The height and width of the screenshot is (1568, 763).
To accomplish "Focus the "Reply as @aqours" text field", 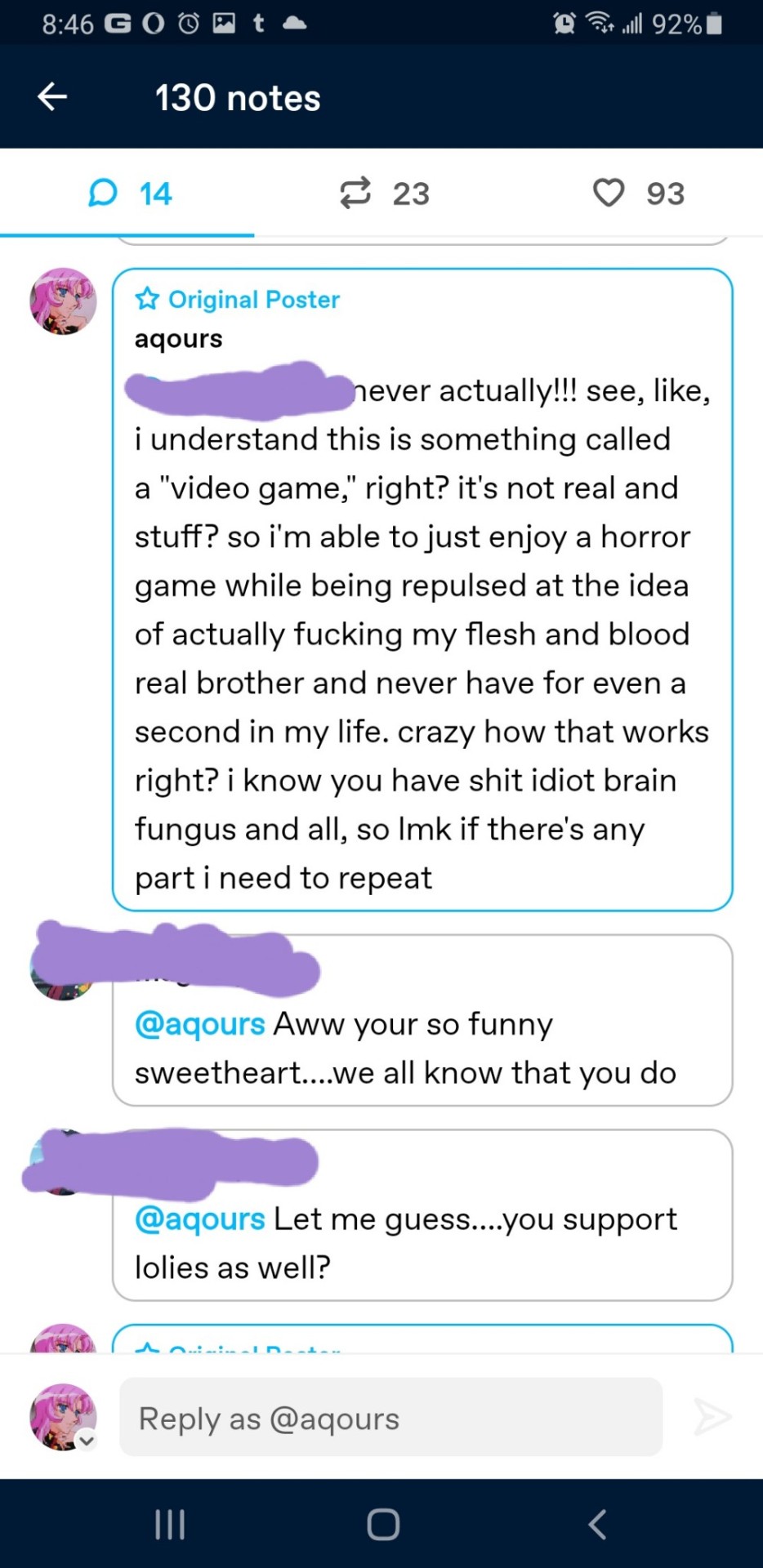I will click(x=390, y=1419).
